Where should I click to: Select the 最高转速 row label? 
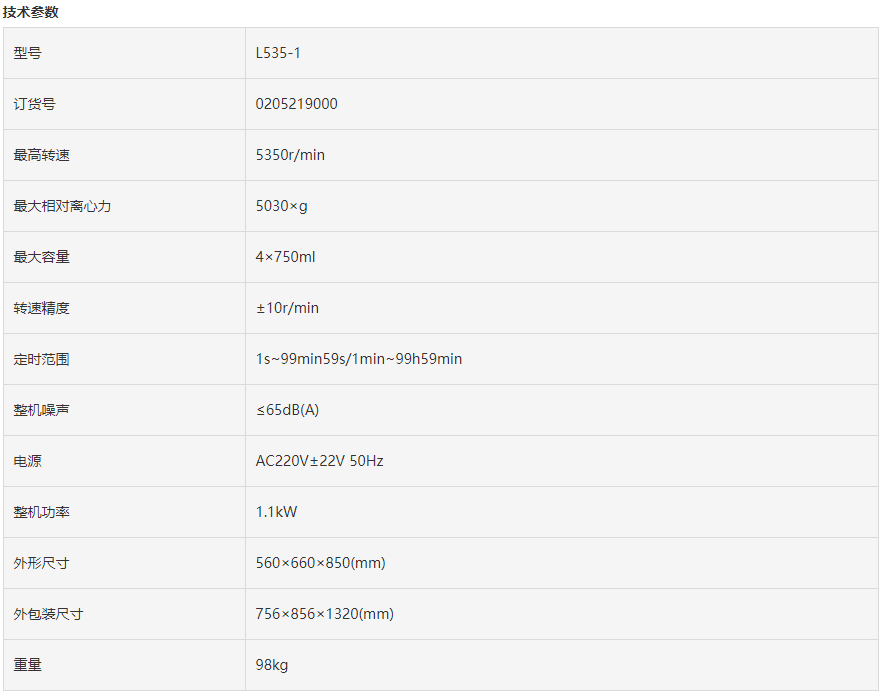[42, 155]
